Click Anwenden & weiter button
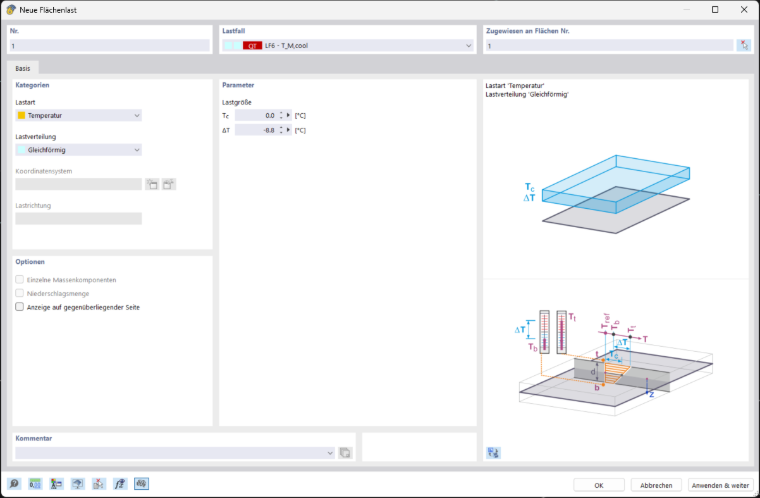The height and width of the screenshot is (498, 760). pyautogui.click(x=720, y=485)
